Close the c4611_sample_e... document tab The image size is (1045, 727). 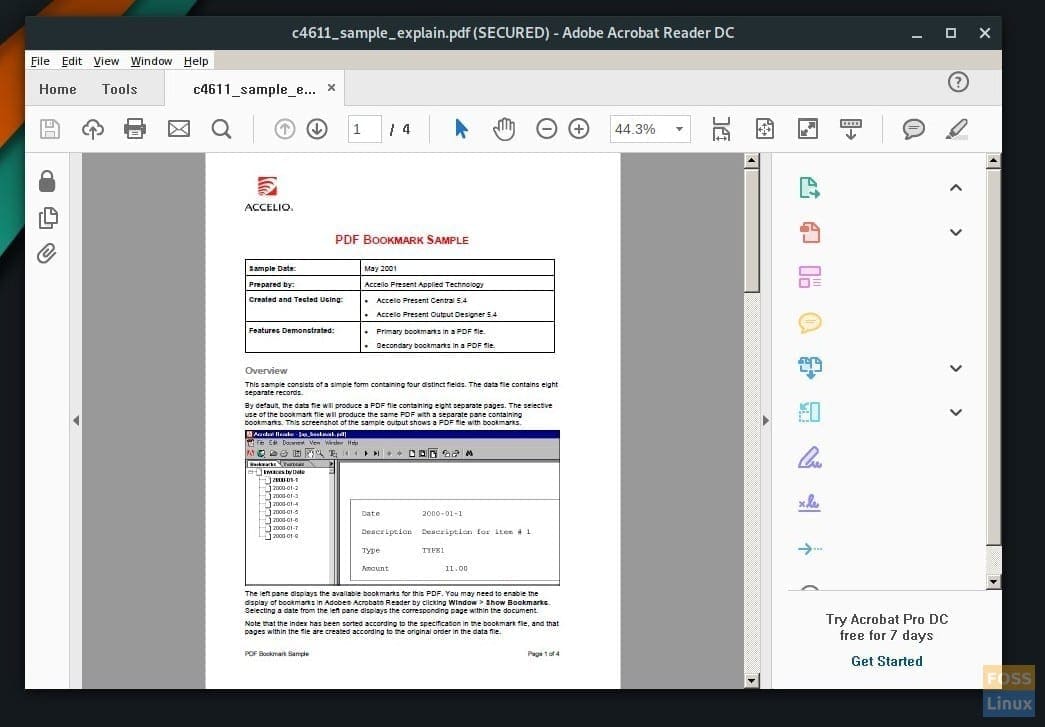coord(331,88)
